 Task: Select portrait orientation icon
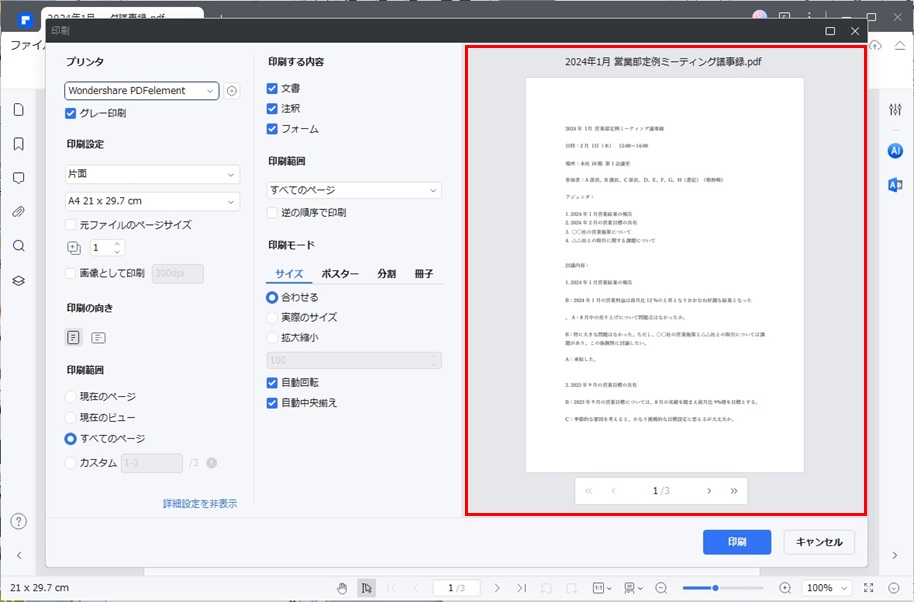73,337
